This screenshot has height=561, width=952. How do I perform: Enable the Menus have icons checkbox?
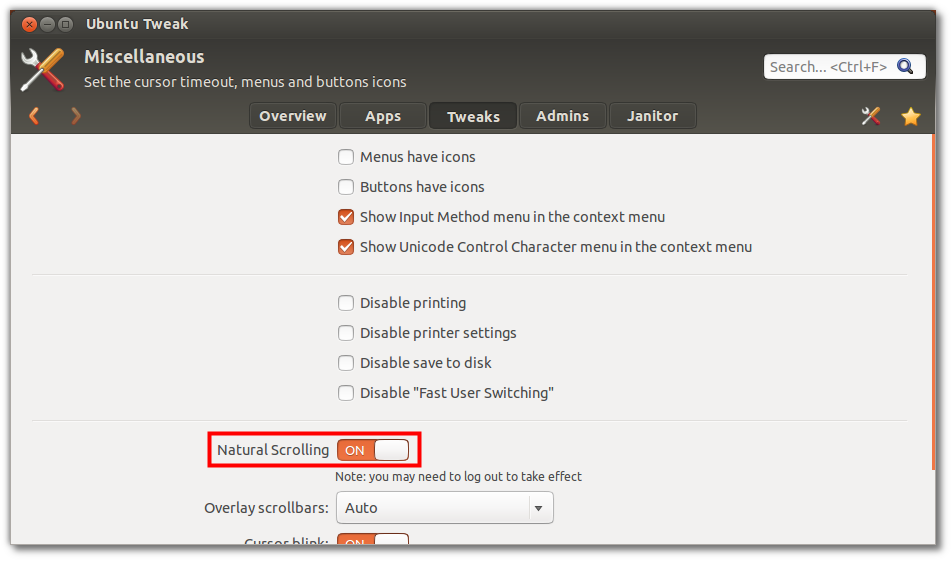(x=346, y=157)
